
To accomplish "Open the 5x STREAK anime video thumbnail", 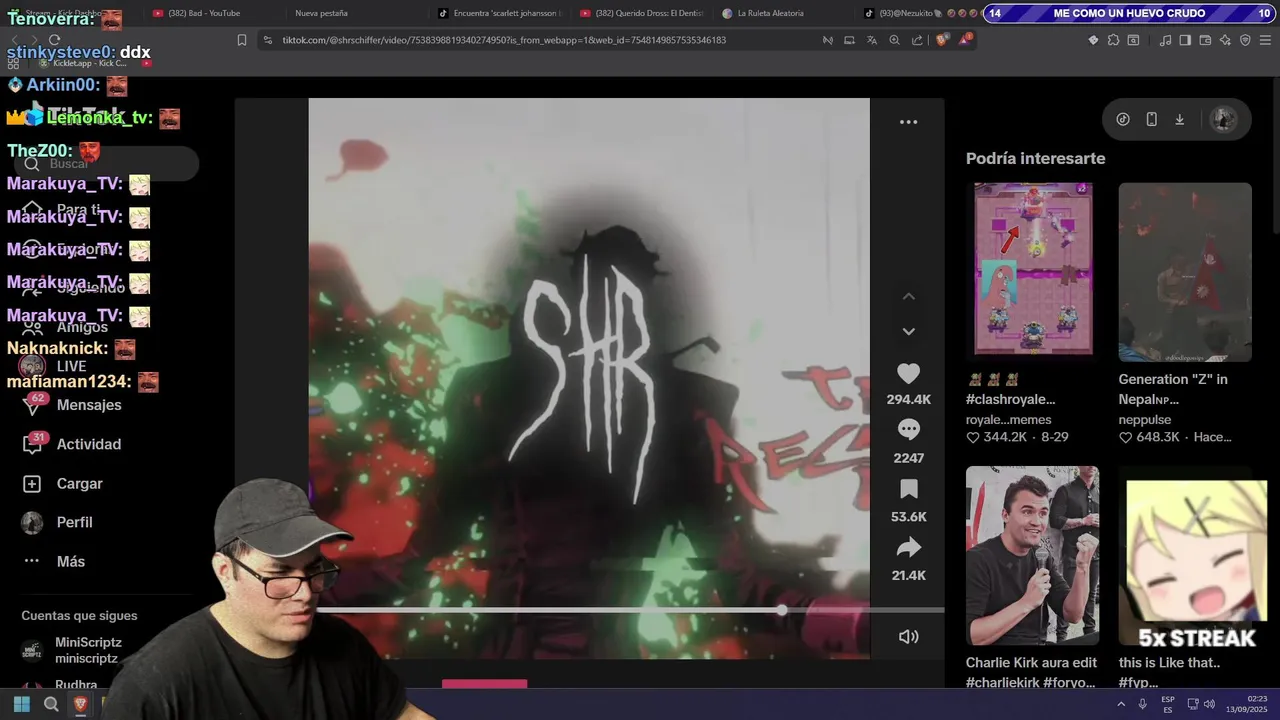I will click(x=1185, y=556).
